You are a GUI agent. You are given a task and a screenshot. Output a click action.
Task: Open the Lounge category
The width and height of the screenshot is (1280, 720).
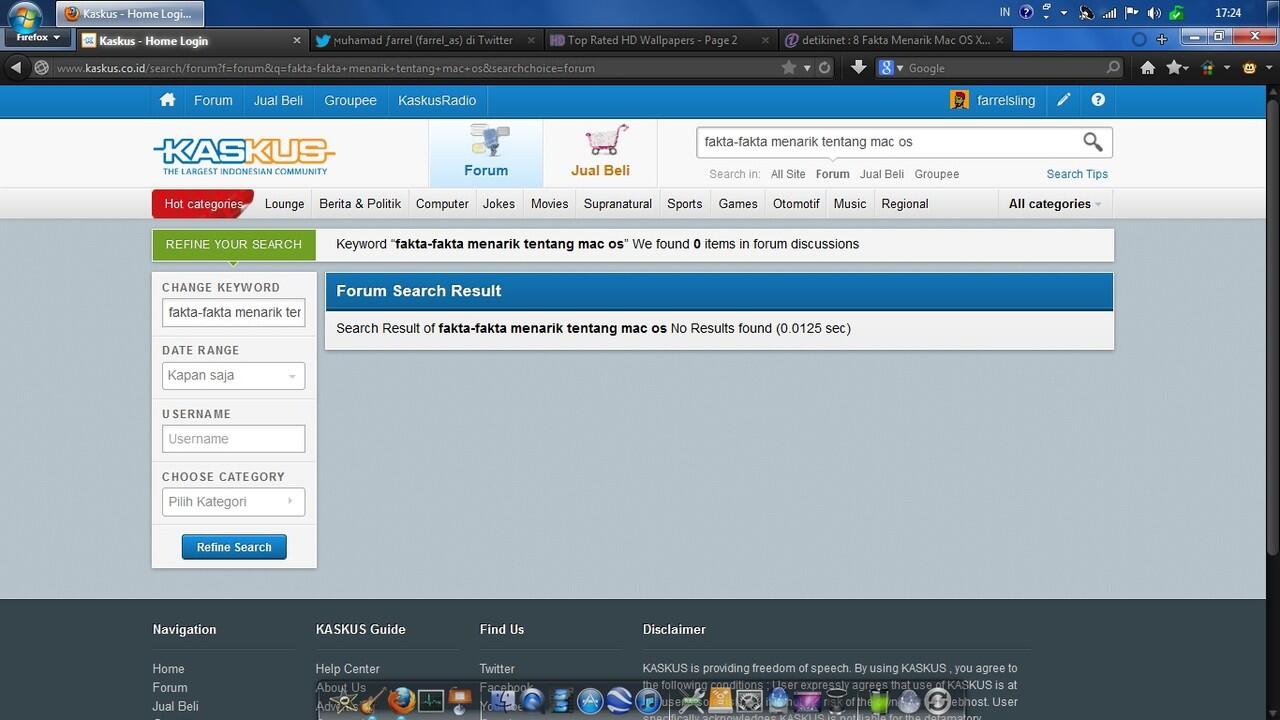tap(284, 204)
